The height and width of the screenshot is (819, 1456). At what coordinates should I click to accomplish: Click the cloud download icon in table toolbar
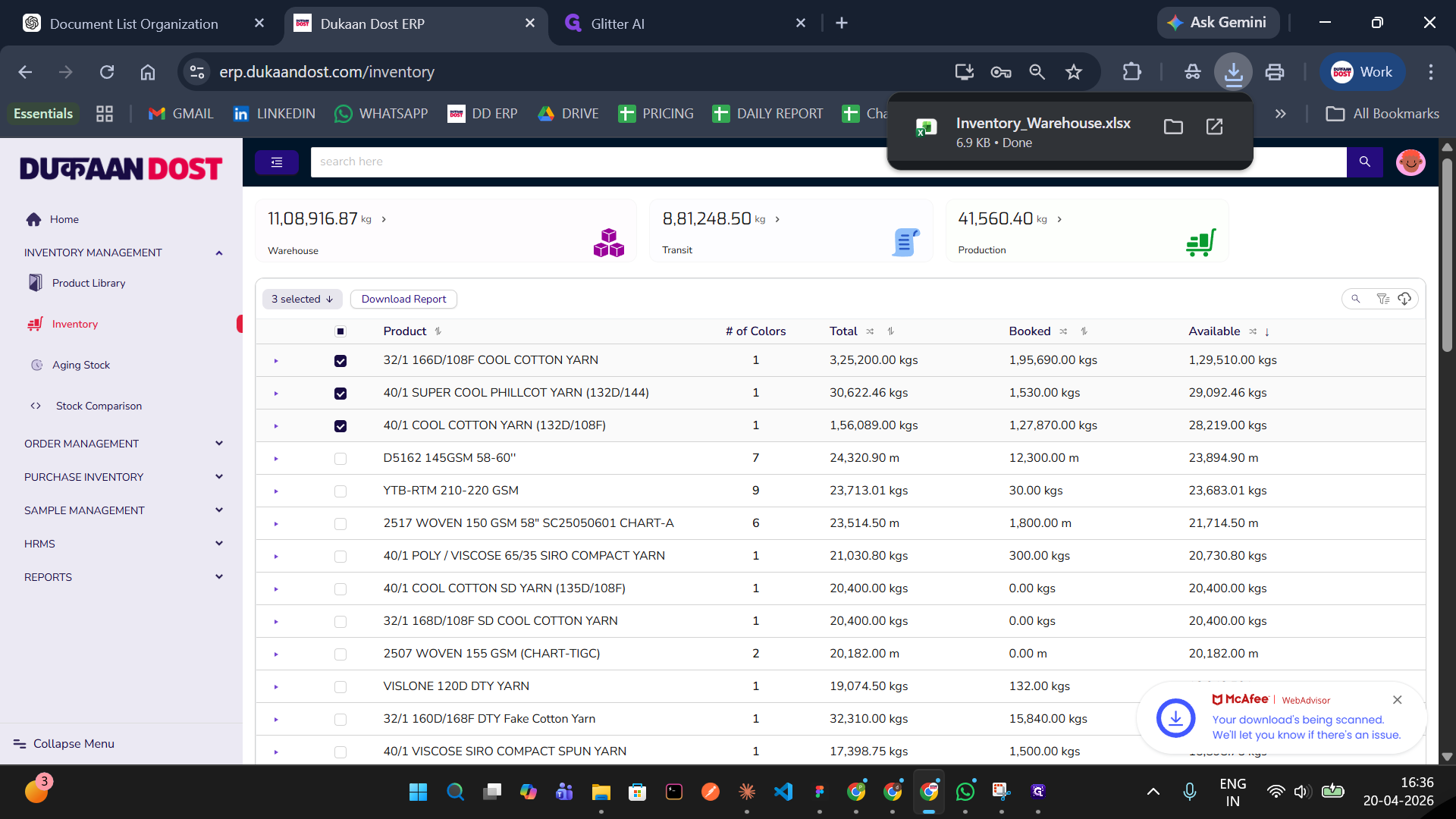tap(1404, 299)
